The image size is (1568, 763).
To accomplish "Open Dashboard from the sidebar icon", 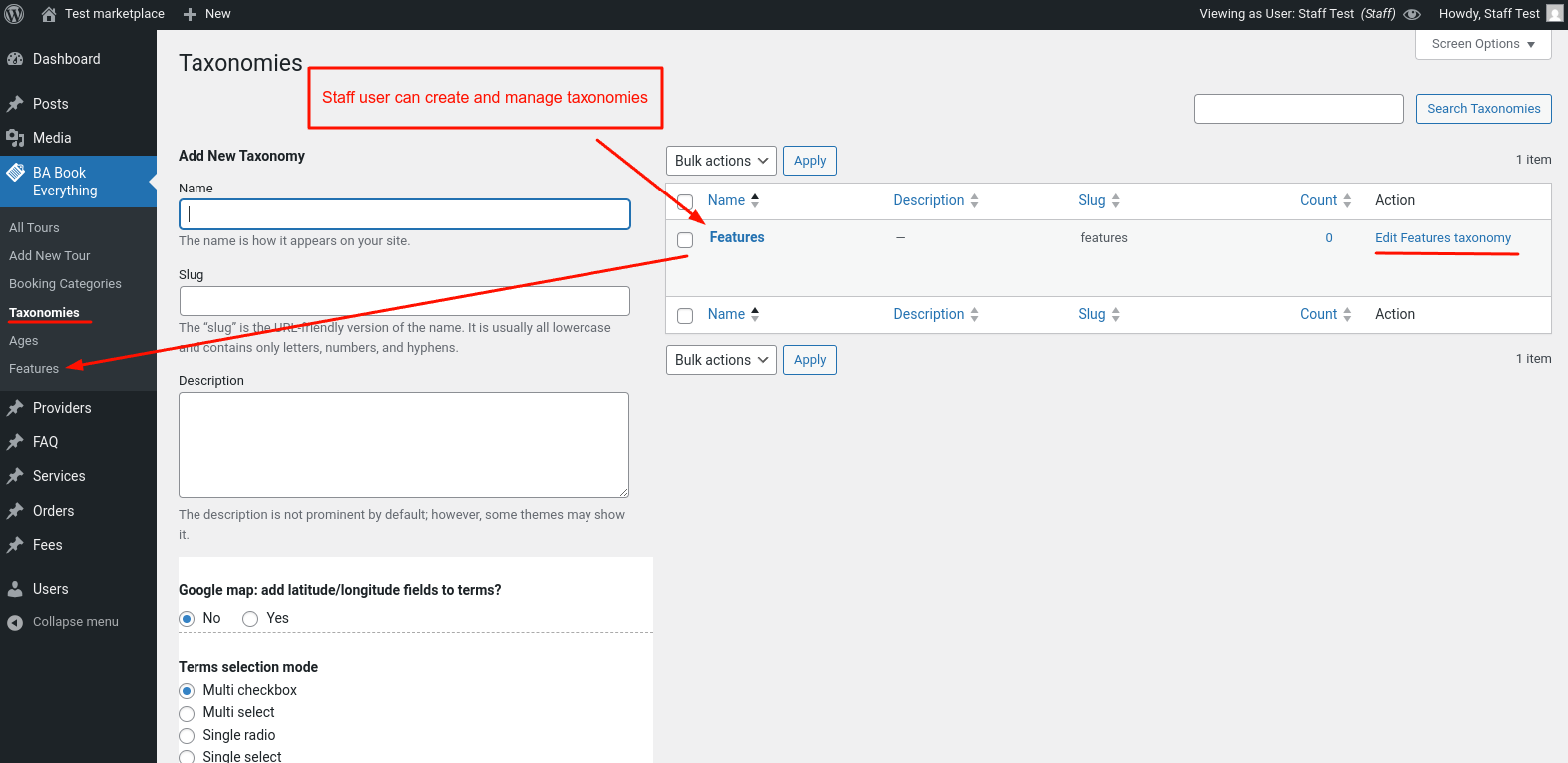I will click(x=15, y=59).
